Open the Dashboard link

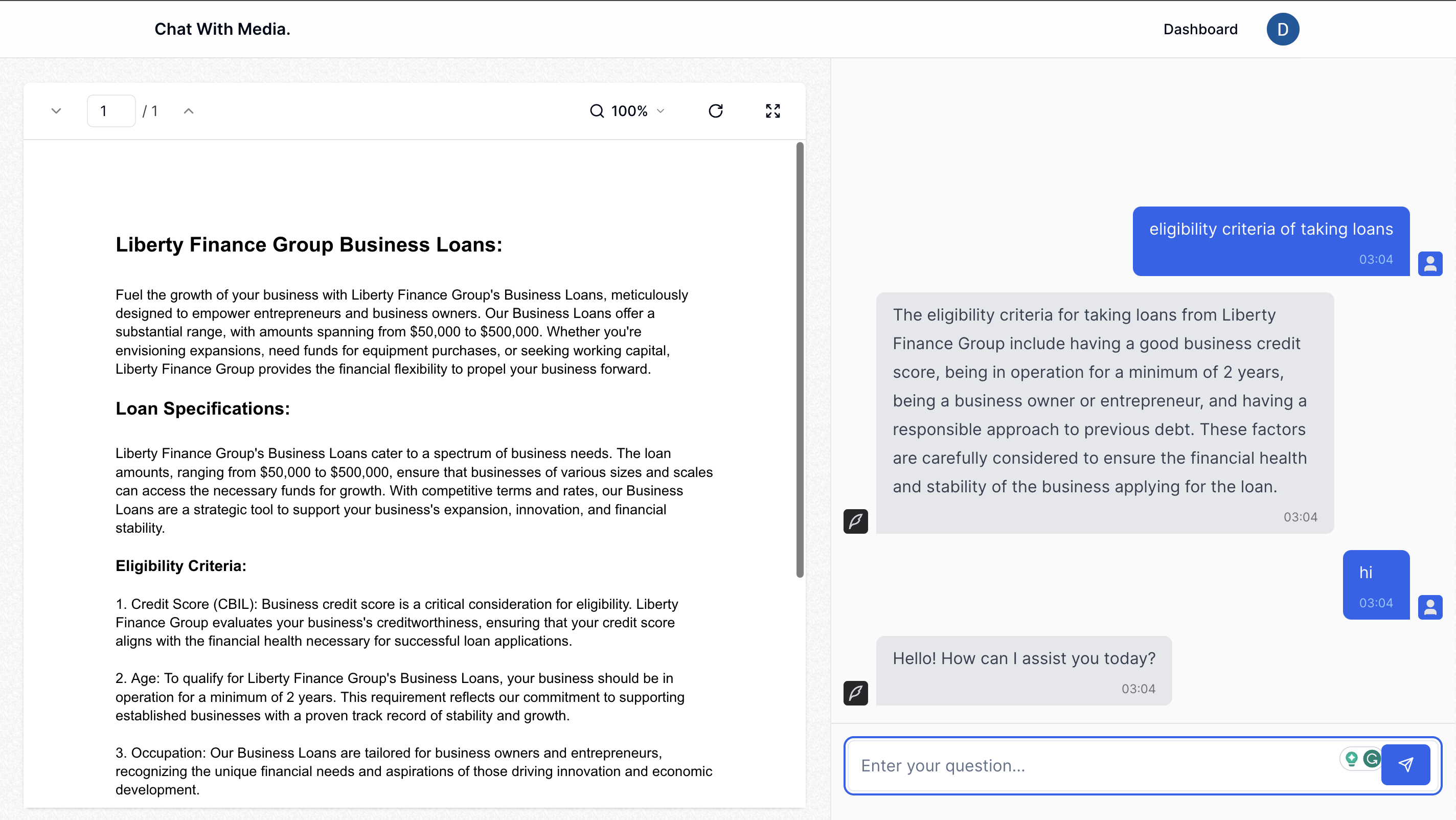click(1200, 29)
